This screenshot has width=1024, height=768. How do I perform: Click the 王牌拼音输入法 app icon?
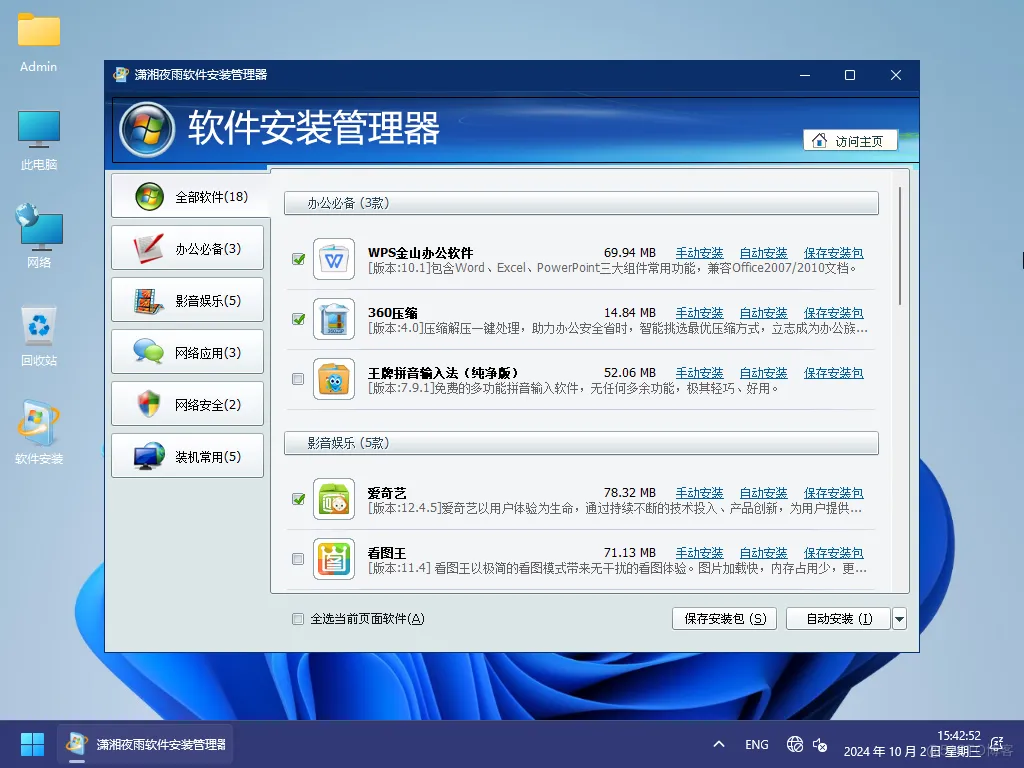coord(334,379)
